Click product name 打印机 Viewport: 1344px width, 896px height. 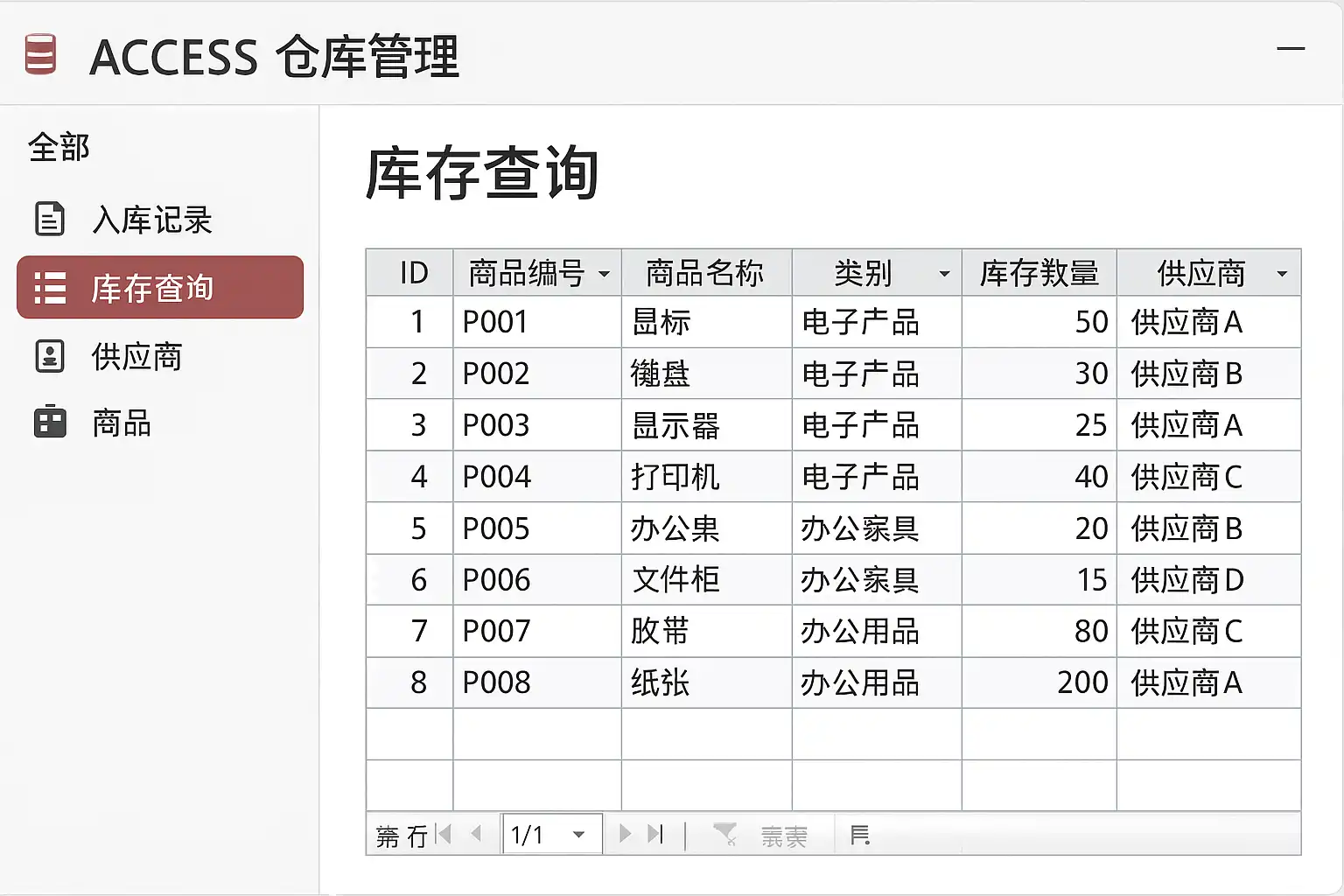pos(675,477)
